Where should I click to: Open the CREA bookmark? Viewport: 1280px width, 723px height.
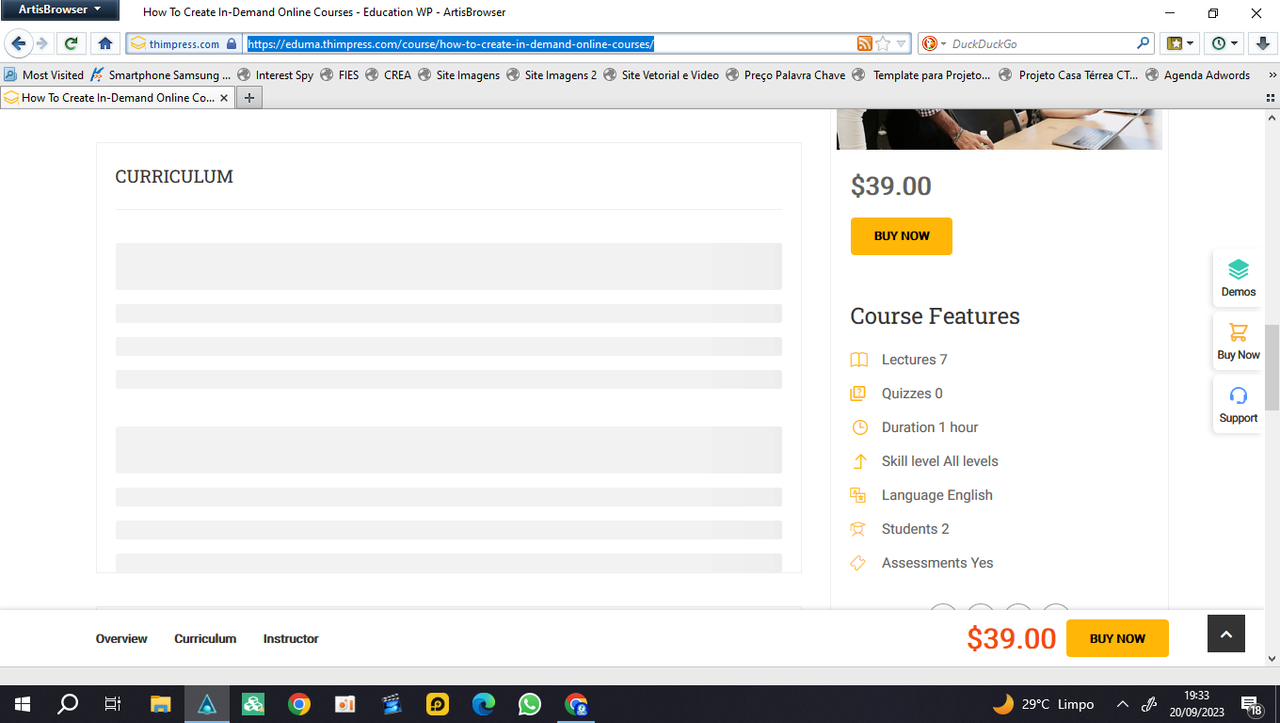click(388, 75)
